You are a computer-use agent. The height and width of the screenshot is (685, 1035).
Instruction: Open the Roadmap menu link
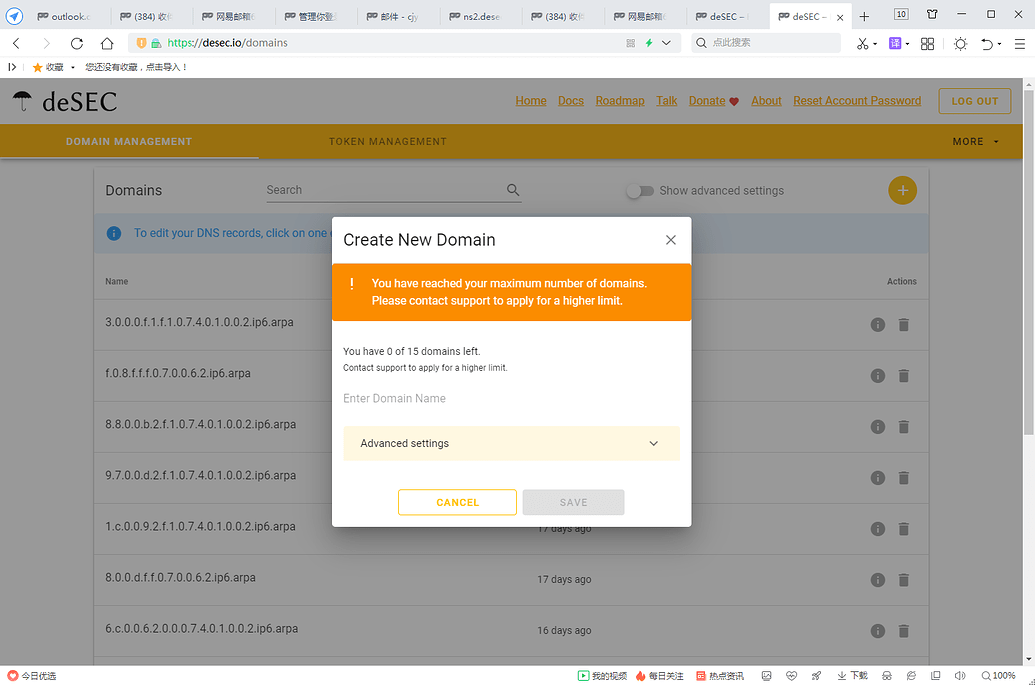[x=620, y=100]
